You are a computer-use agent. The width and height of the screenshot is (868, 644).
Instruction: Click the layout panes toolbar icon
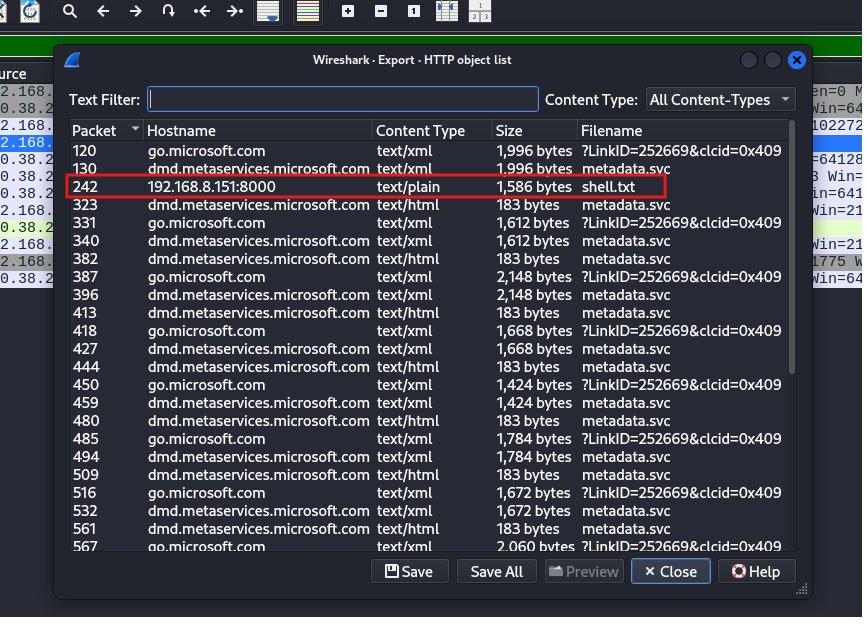(480, 11)
